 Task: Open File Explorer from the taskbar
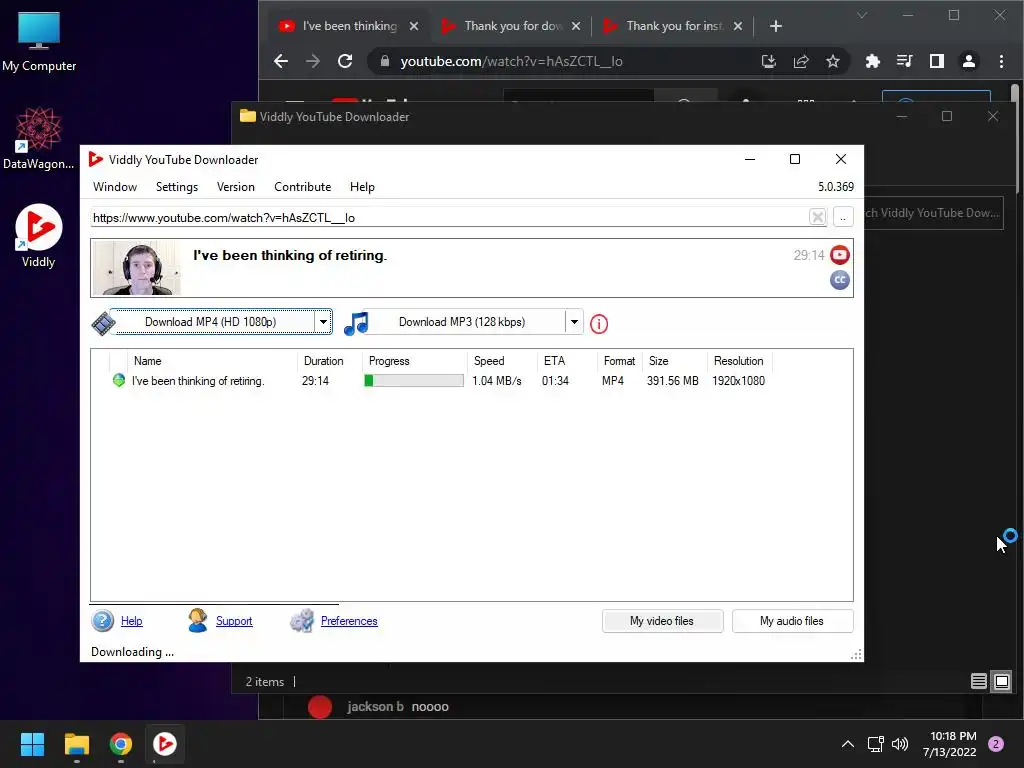click(76, 744)
